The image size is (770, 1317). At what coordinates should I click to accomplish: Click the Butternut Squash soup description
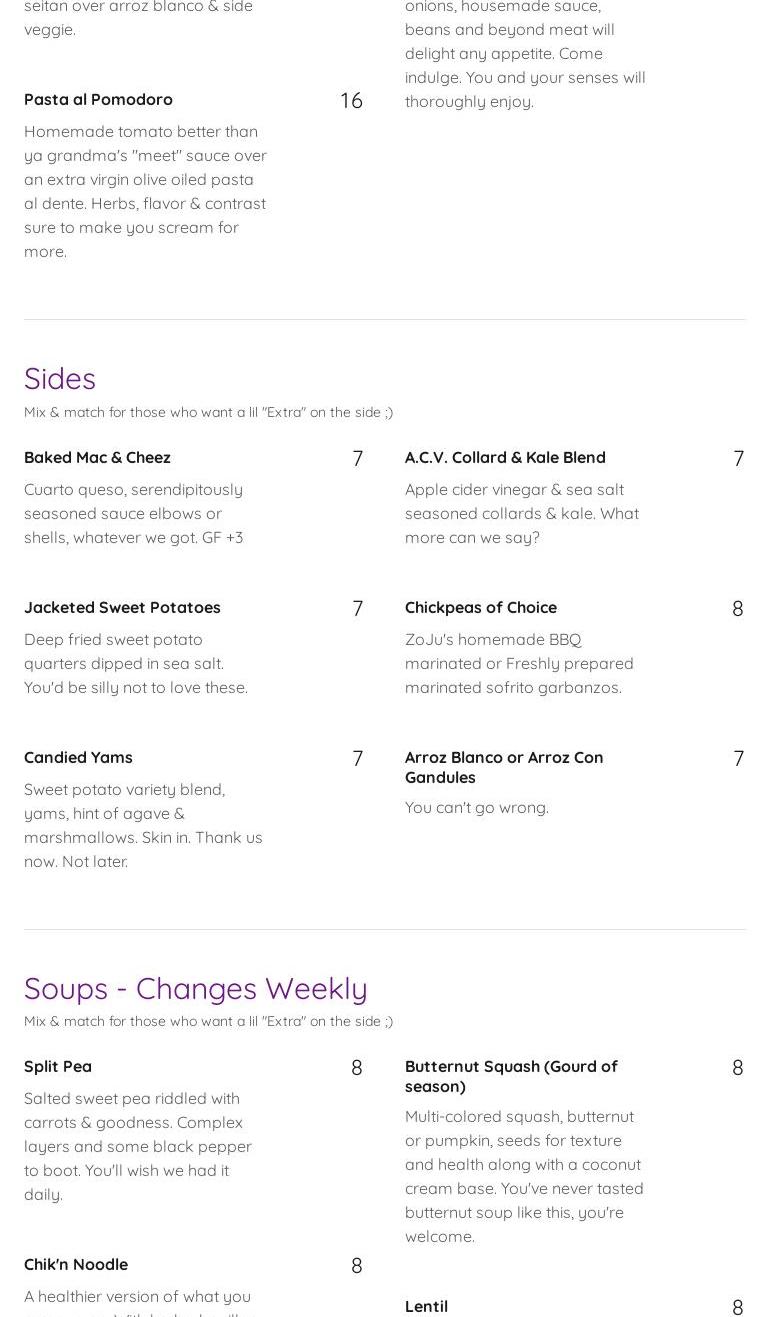[524, 1176]
